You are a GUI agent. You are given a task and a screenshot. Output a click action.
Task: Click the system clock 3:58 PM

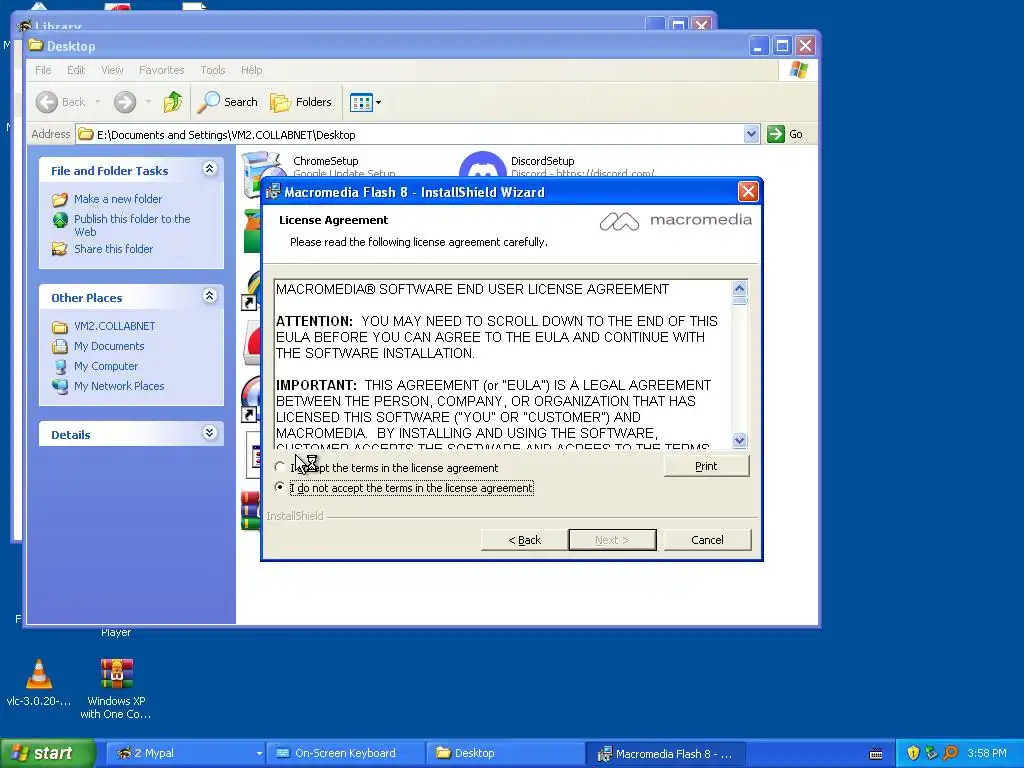pos(986,753)
